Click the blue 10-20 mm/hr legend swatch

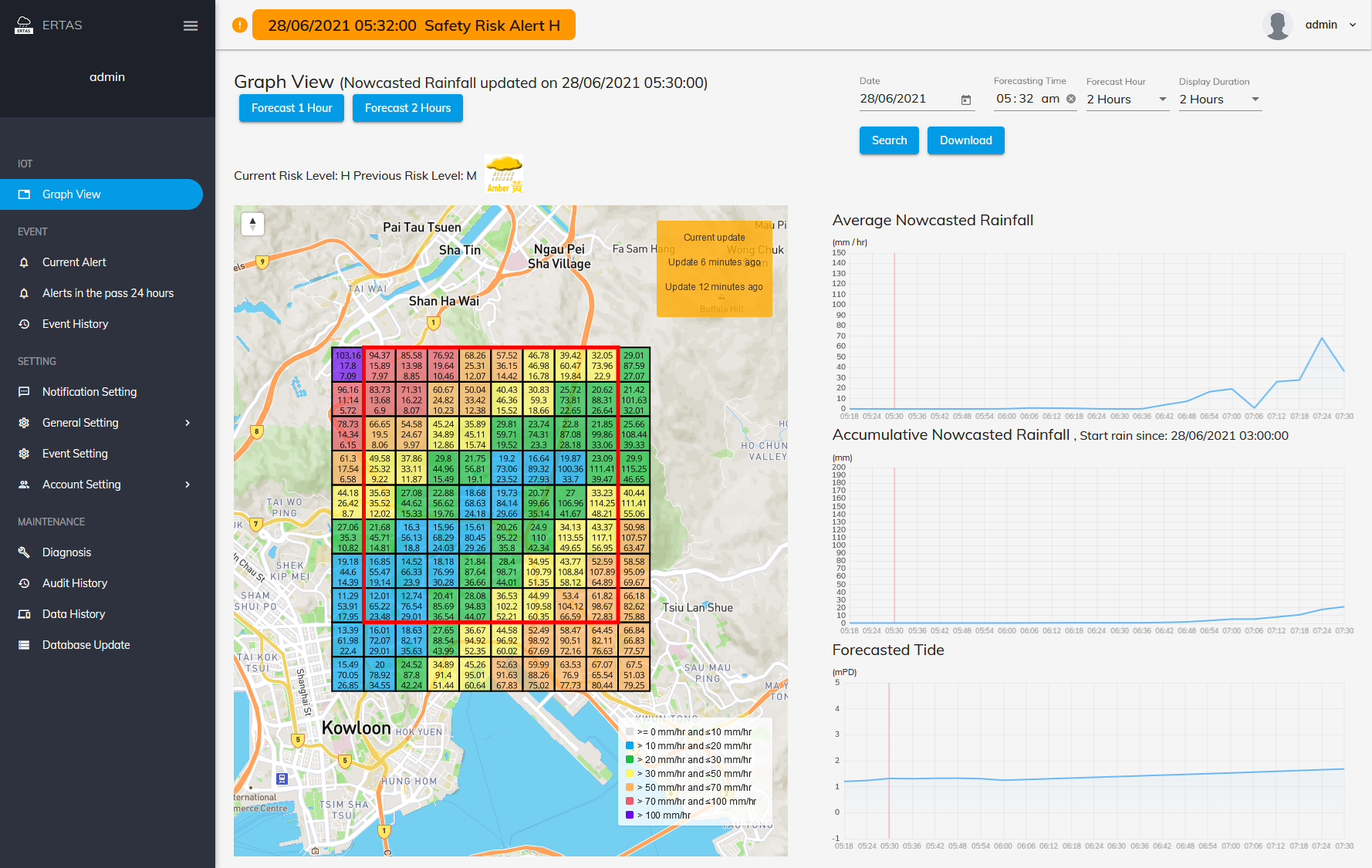point(630,745)
